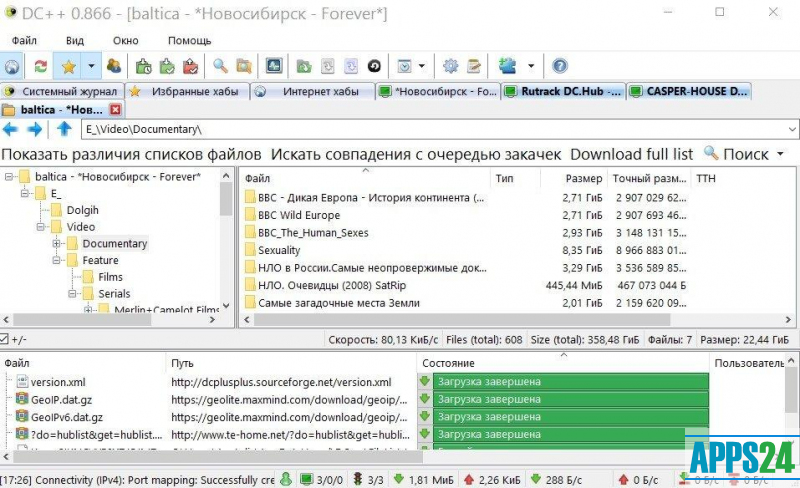Go up one folder level arrow

[x=64, y=129]
